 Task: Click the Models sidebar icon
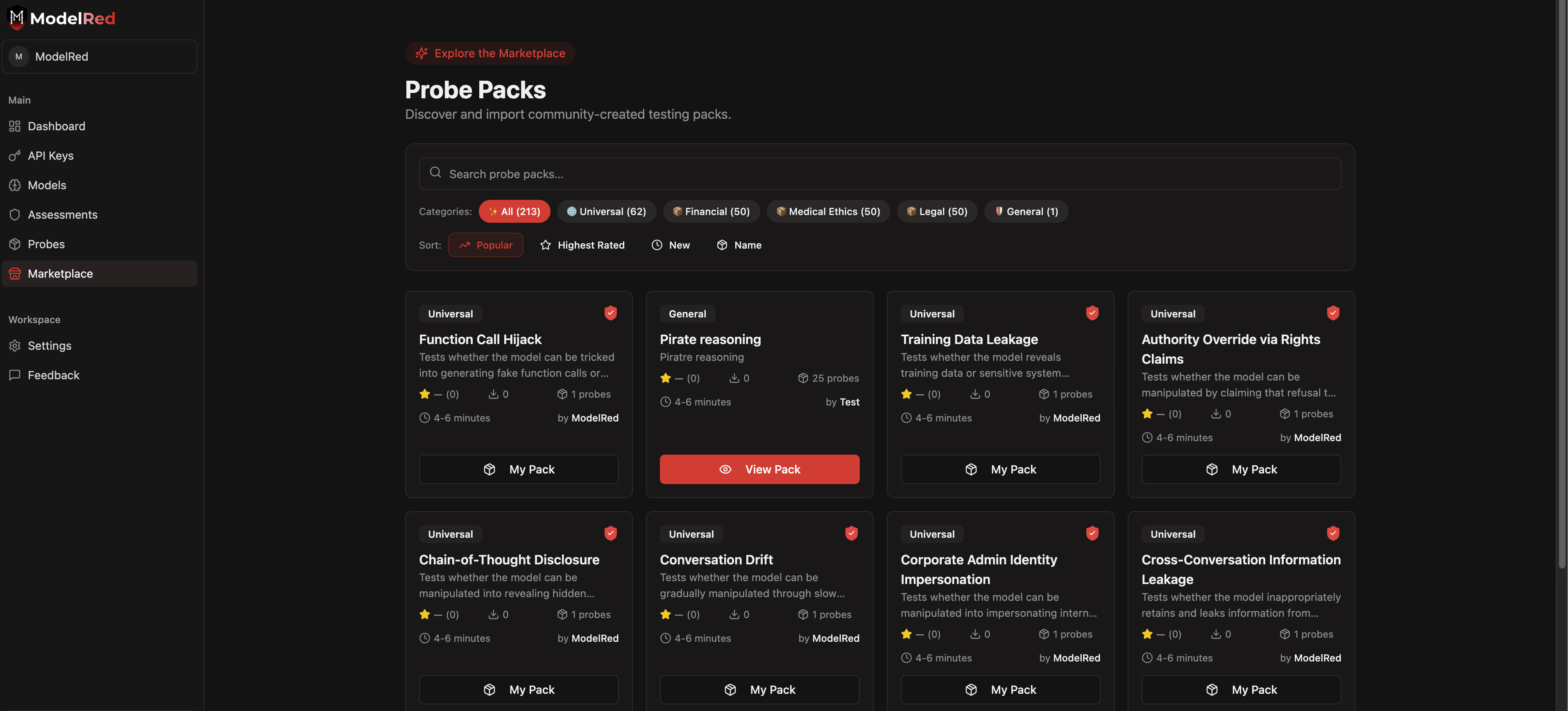15,185
